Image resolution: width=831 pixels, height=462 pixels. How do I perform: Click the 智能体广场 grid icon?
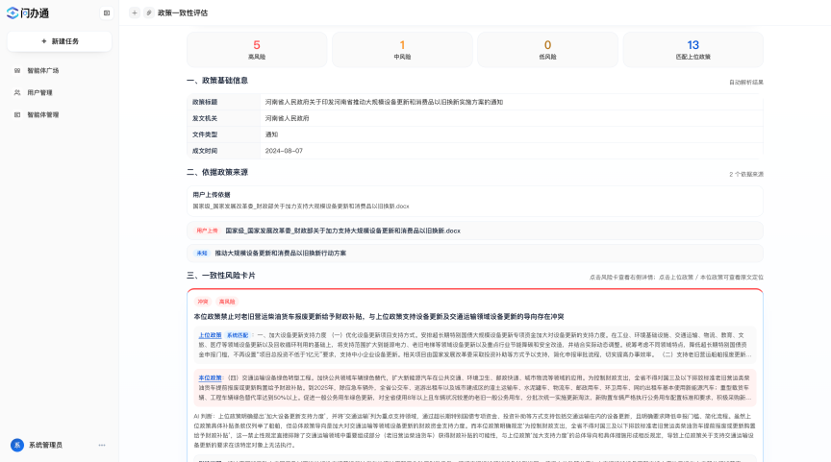click(17, 70)
